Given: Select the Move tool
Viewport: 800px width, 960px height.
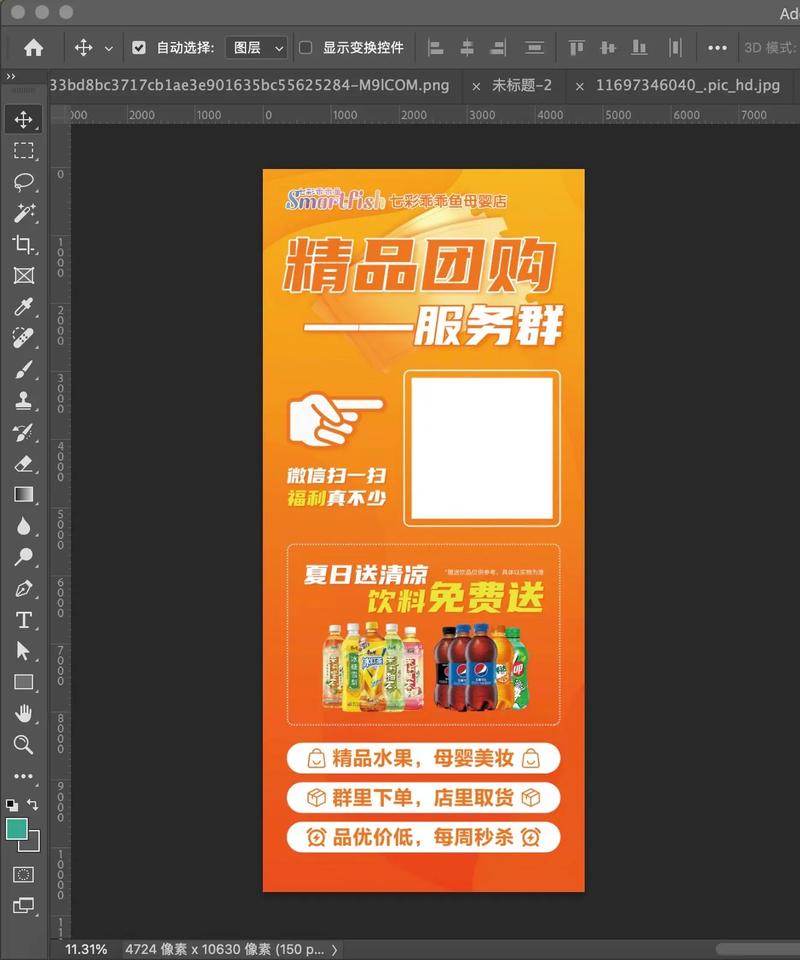Looking at the screenshot, I should pyautogui.click(x=24, y=120).
